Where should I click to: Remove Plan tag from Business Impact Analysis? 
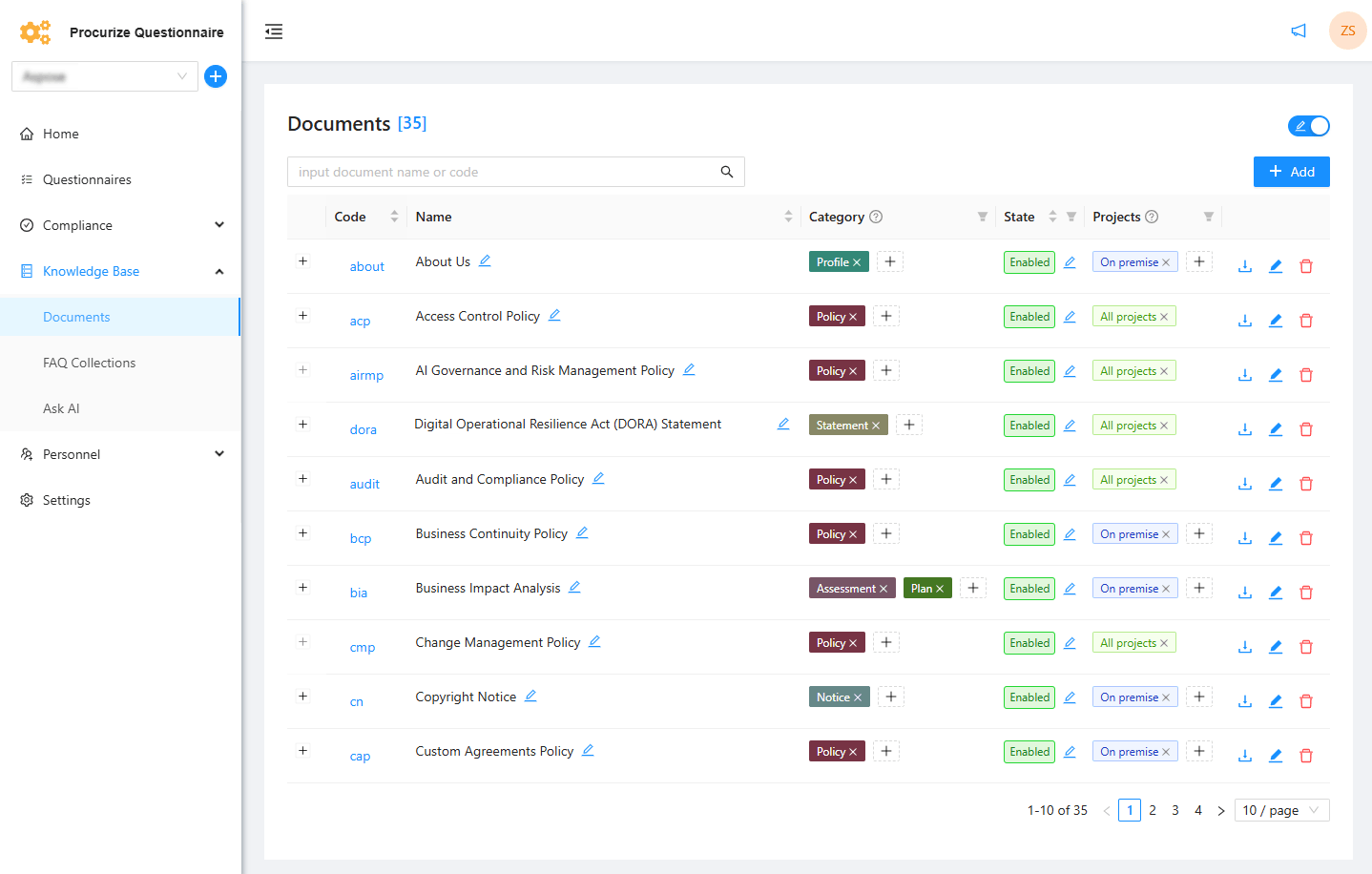[940, 589]
